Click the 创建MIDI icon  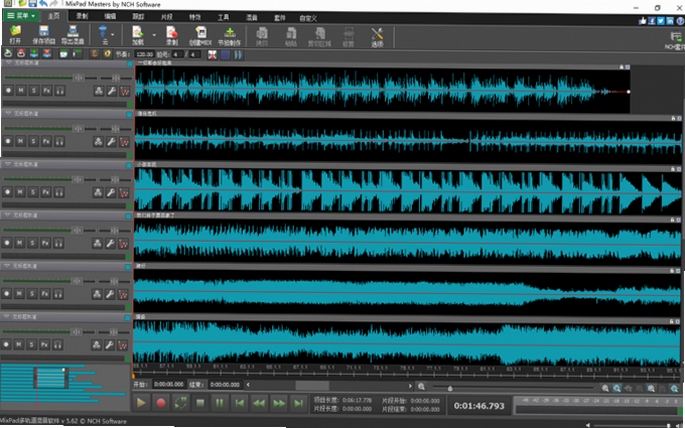[201, 35]
